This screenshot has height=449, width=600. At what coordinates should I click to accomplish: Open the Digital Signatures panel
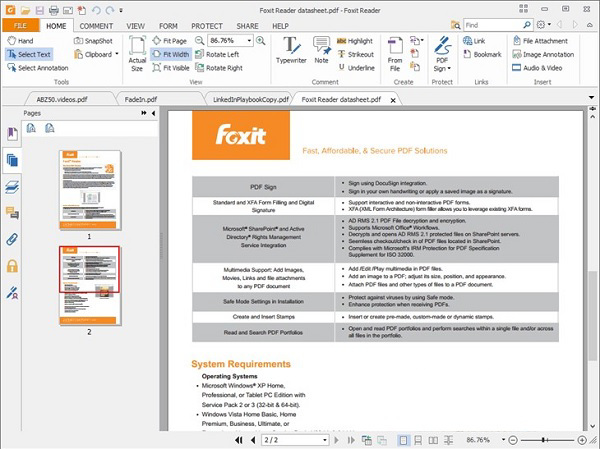click(x=12, y=292)
